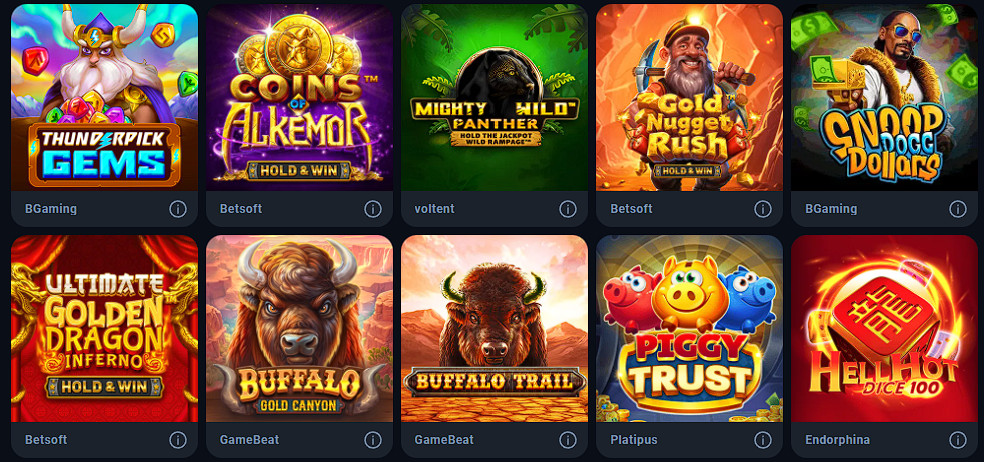Select Mighty Wild Panther game thumbnail
The width and height of the screenshot is (984, 462).
[495, 97]
